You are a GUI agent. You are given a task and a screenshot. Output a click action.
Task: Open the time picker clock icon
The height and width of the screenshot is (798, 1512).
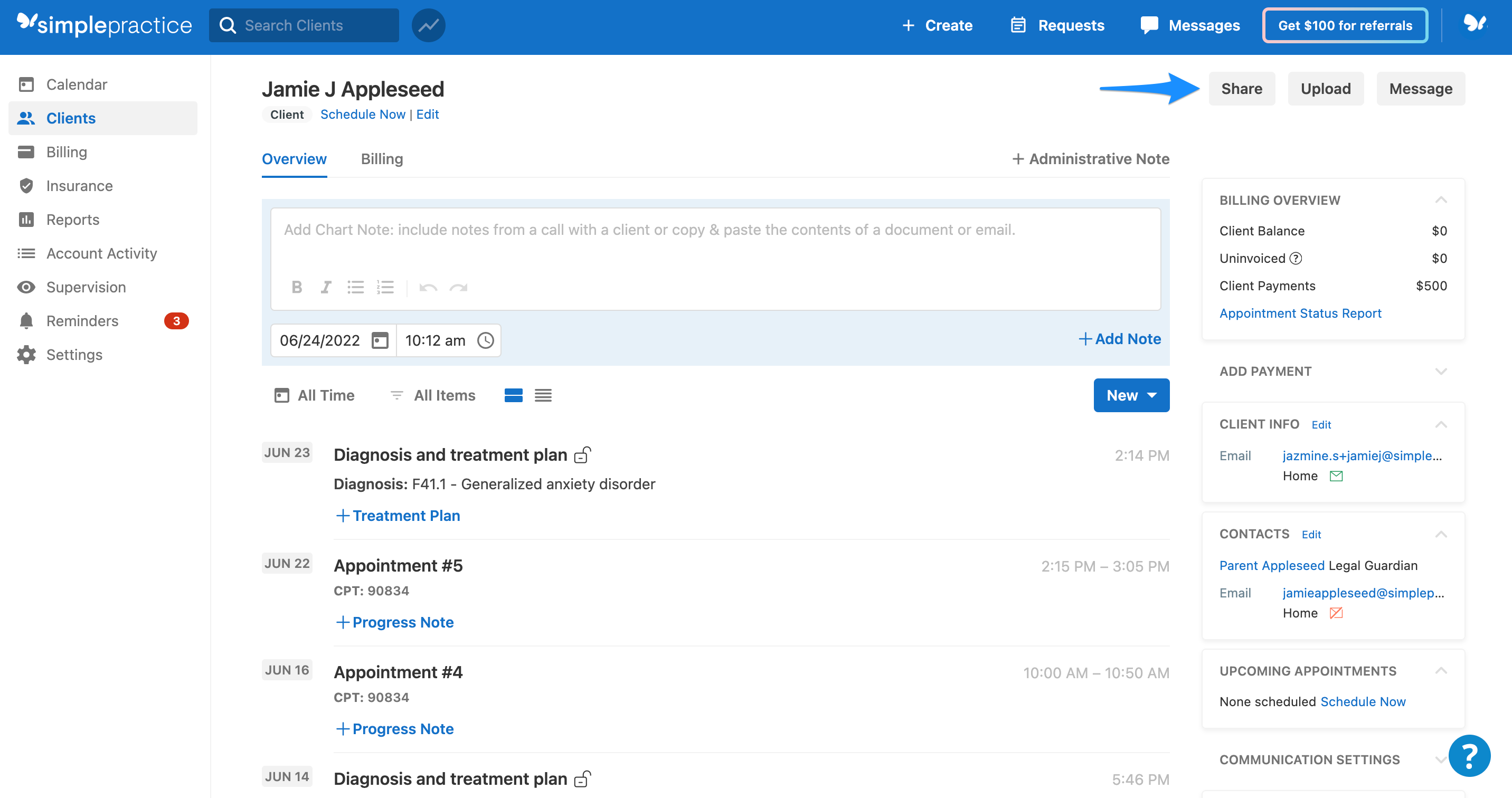[485, 340]
